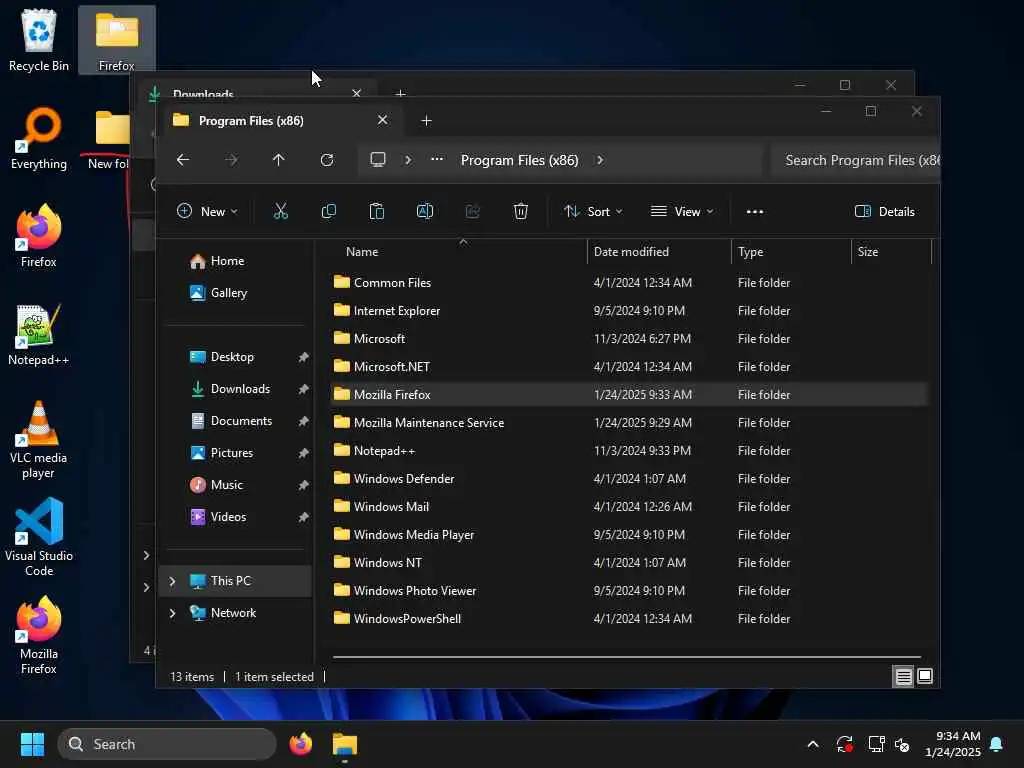This screenshot has height=768, width=1024.
Task: Open Recycle Bin desktop icon
Action: point(39,39)
